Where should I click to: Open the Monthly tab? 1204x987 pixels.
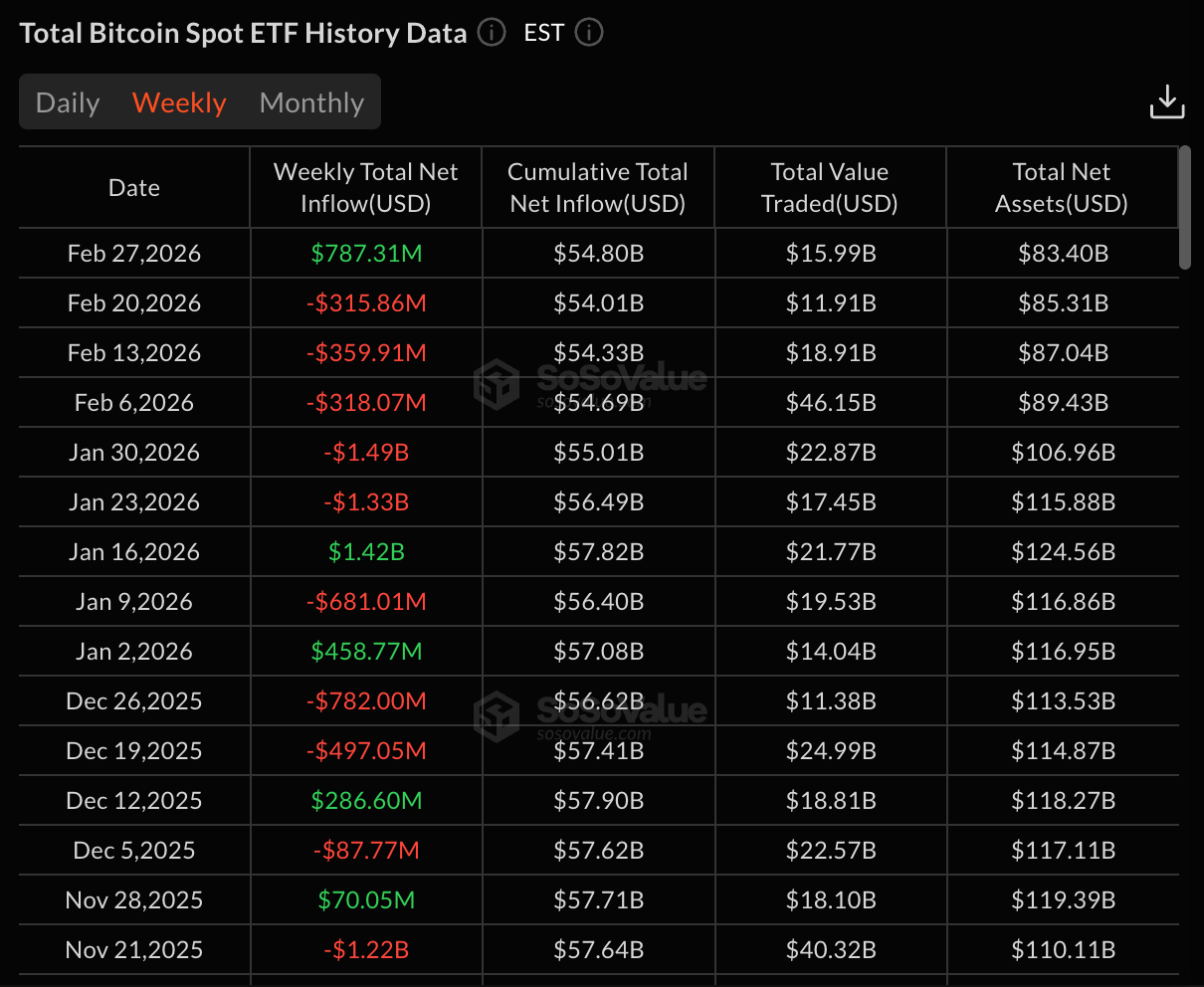click(x=311, y=102)
